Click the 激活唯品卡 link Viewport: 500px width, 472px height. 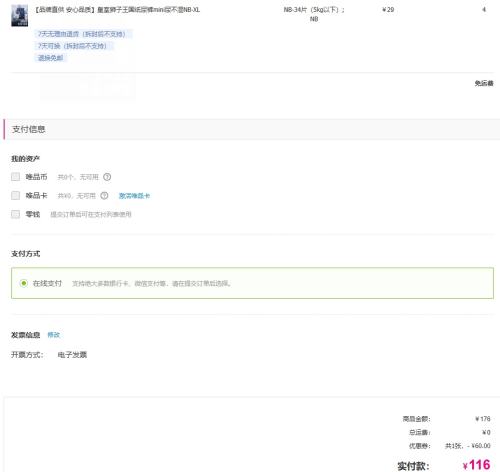134,196
